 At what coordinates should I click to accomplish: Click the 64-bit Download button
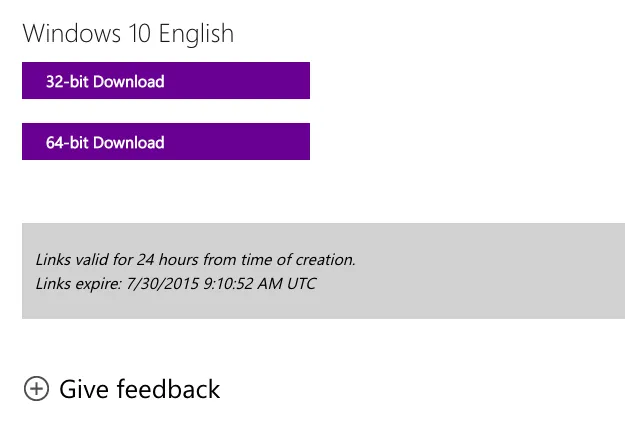165,142
